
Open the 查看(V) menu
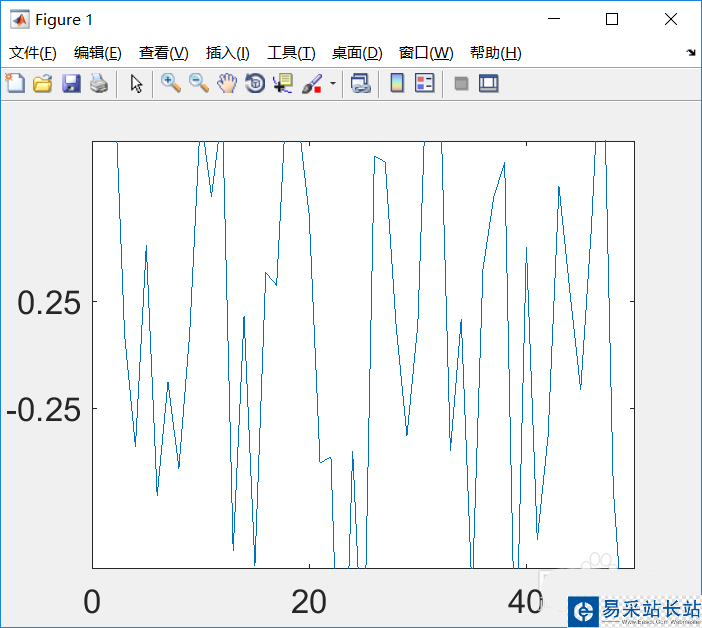tap(163, 53)
